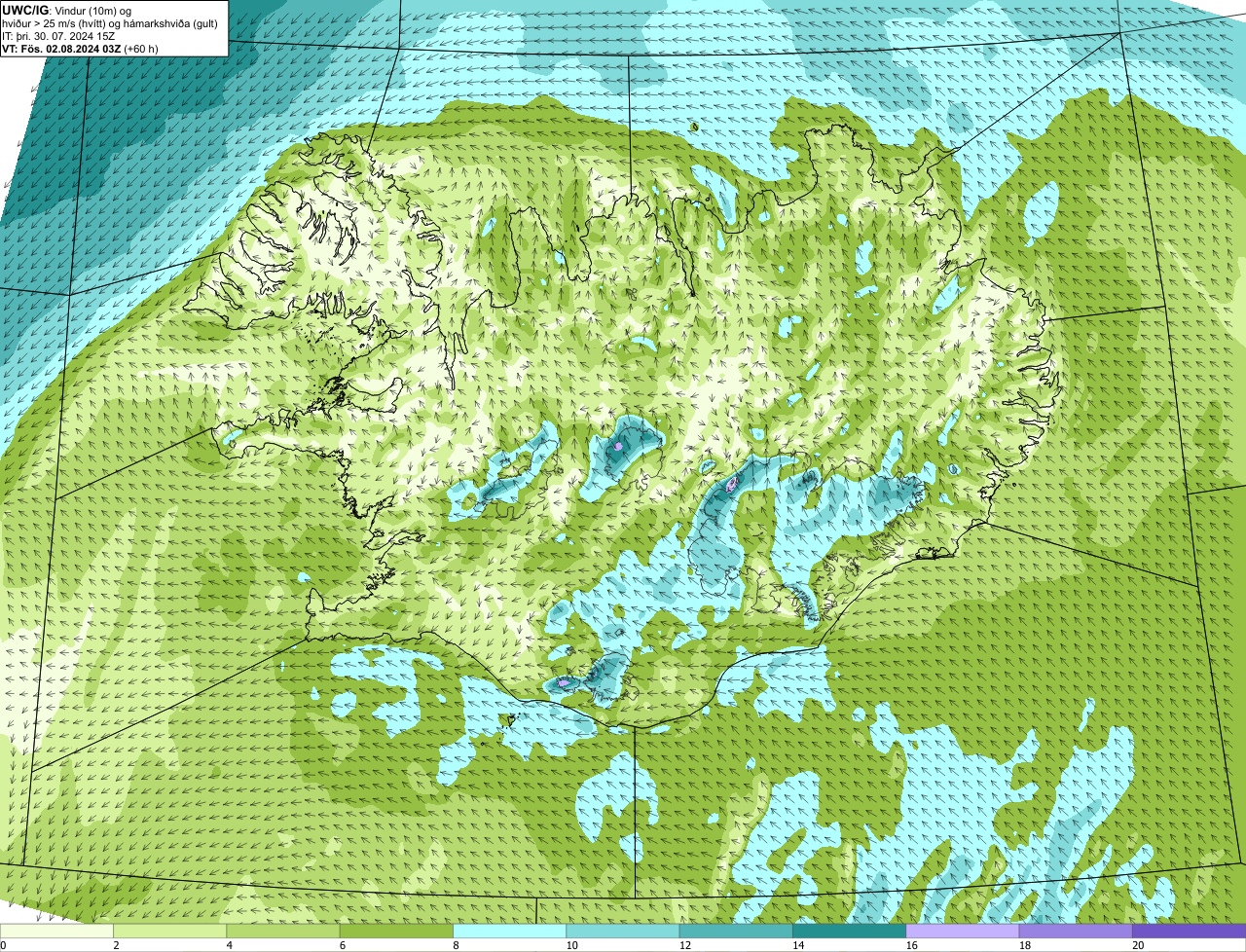Select the '16' tick label on the scale

coord(911,945)
